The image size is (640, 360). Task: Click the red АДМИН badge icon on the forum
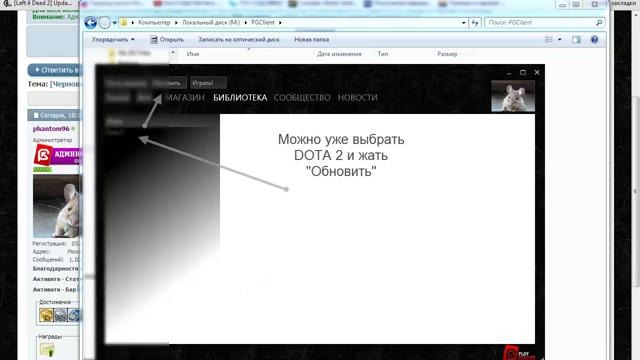click(x=43, y=155)
